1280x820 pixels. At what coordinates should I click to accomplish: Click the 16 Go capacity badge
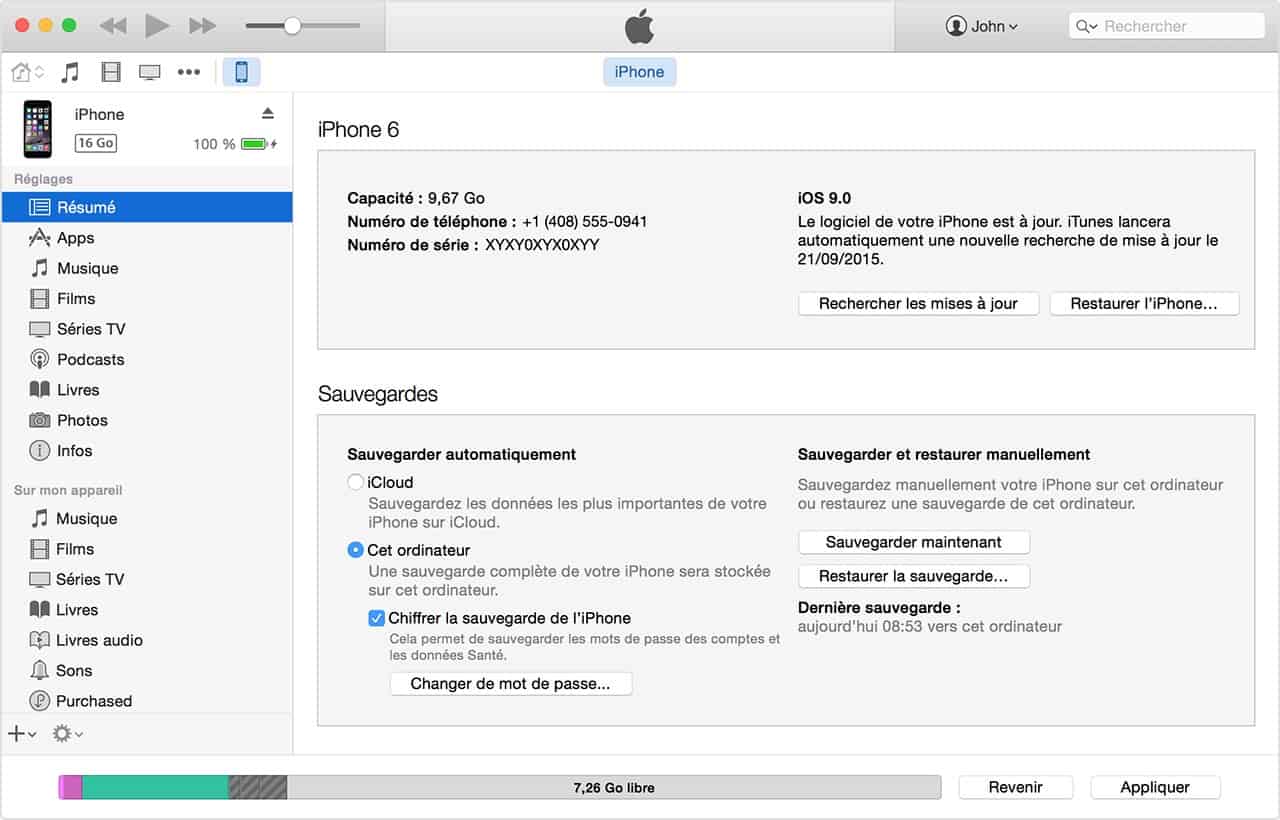pos(96,143)
